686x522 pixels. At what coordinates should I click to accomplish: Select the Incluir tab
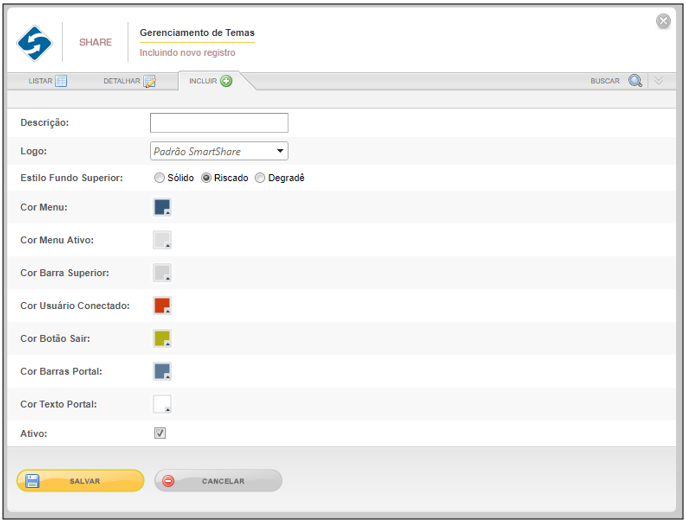[210, 81]
